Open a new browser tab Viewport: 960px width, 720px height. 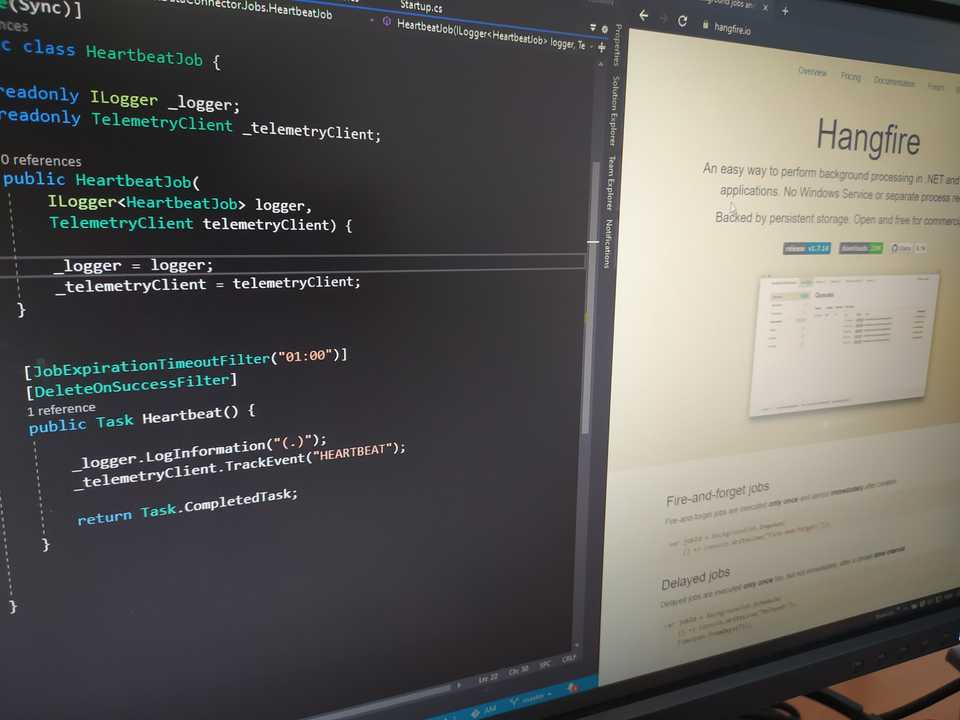(785, 11)
